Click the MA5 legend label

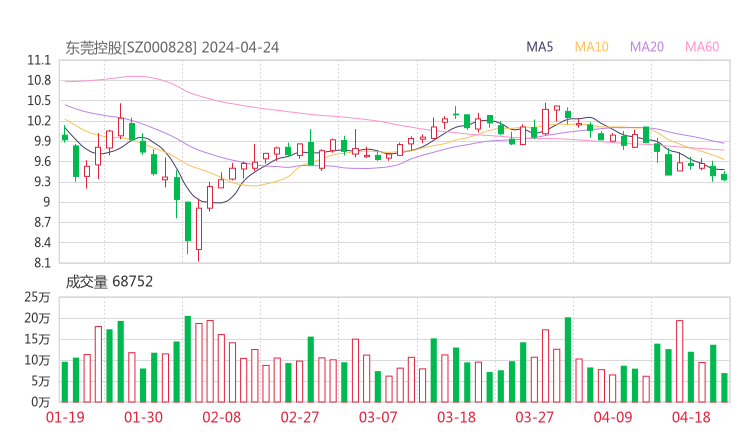click(539, 47)
